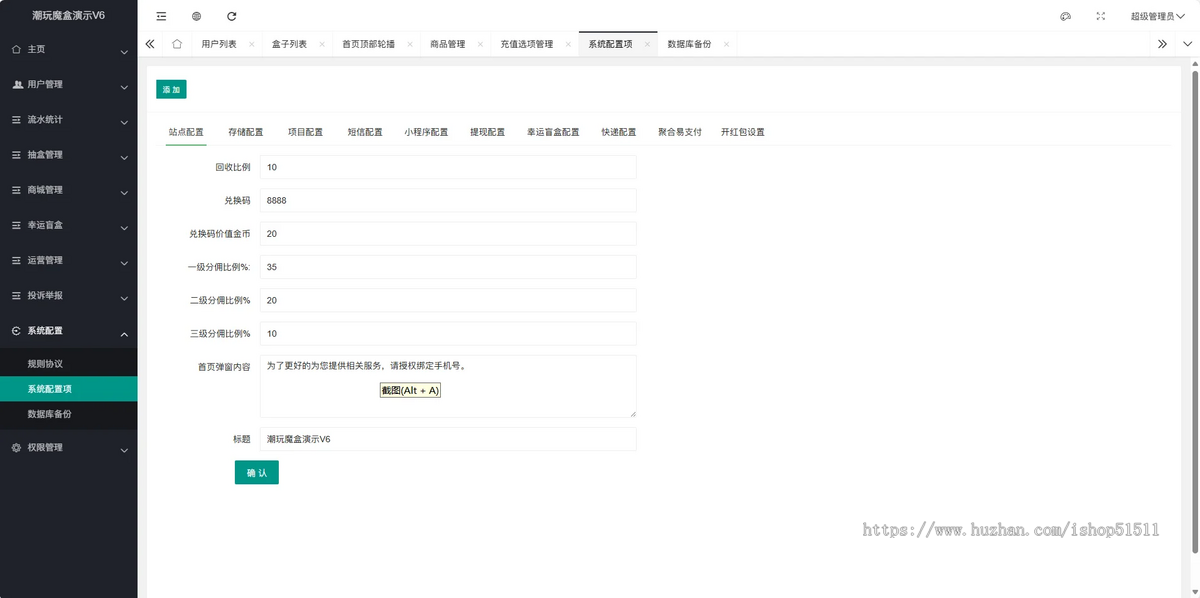Expand 流水统计 sidebar menu
The width and height of the screenshot is (1200, 598).
[68, 120]
